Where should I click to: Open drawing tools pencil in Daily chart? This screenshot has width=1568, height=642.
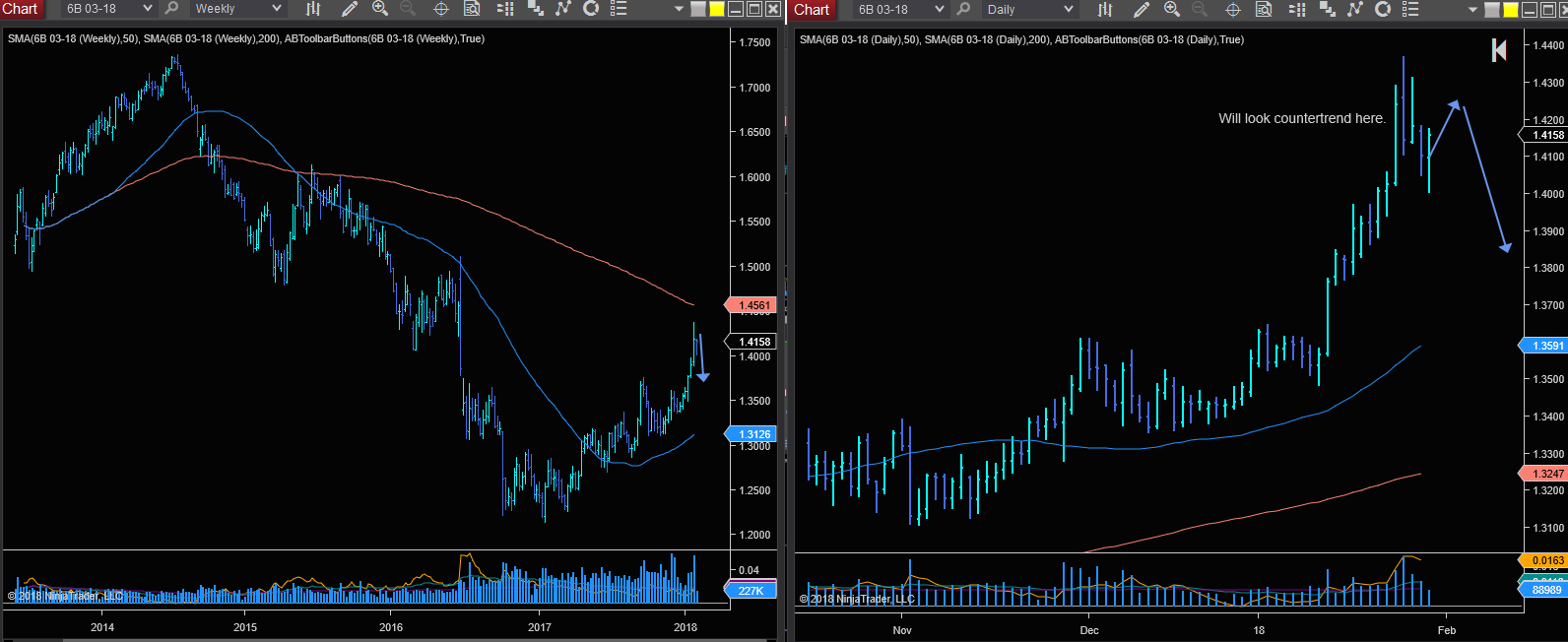tap(1141, 9)
